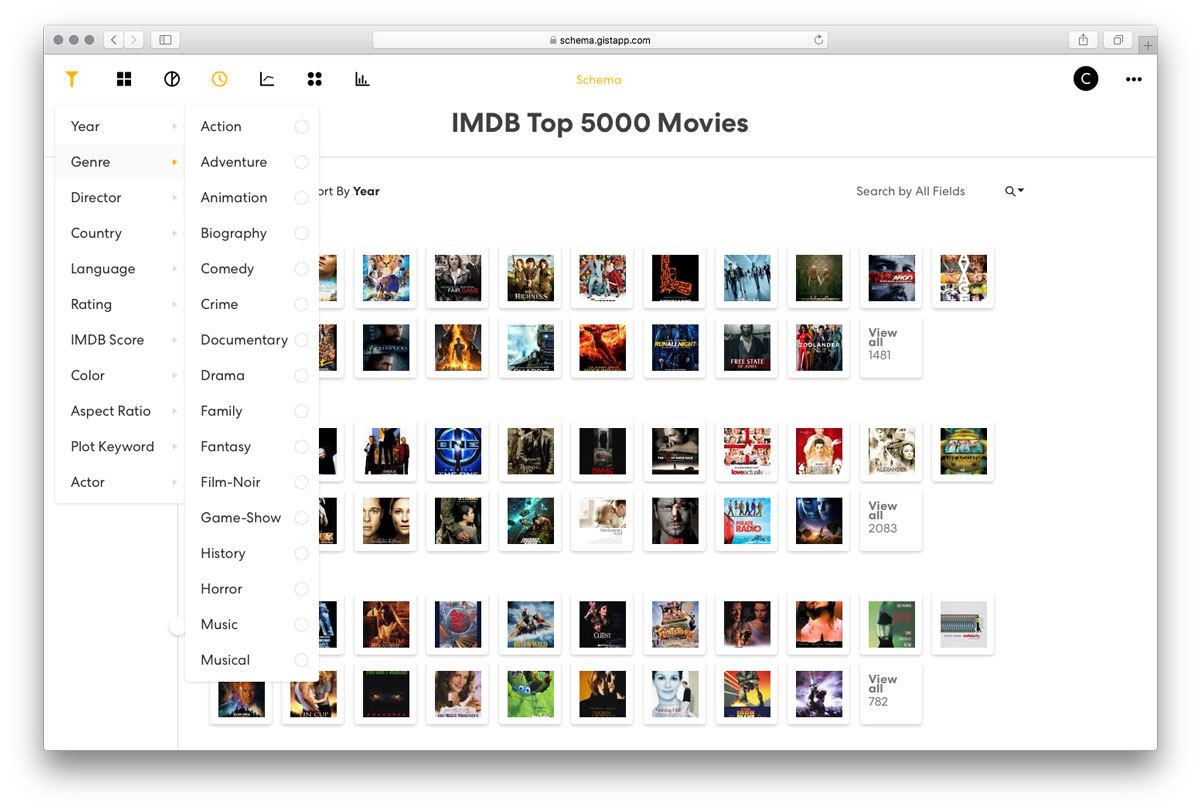Click Safari back navigation arrow

pyautogui.click(x=114, y=40)
